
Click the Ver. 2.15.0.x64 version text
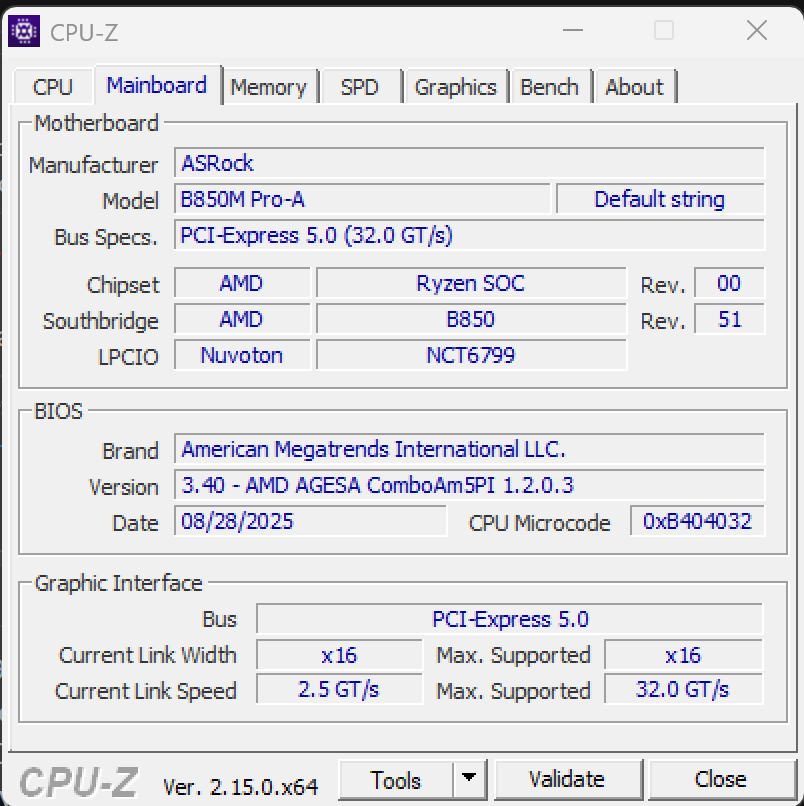point(240,786)
